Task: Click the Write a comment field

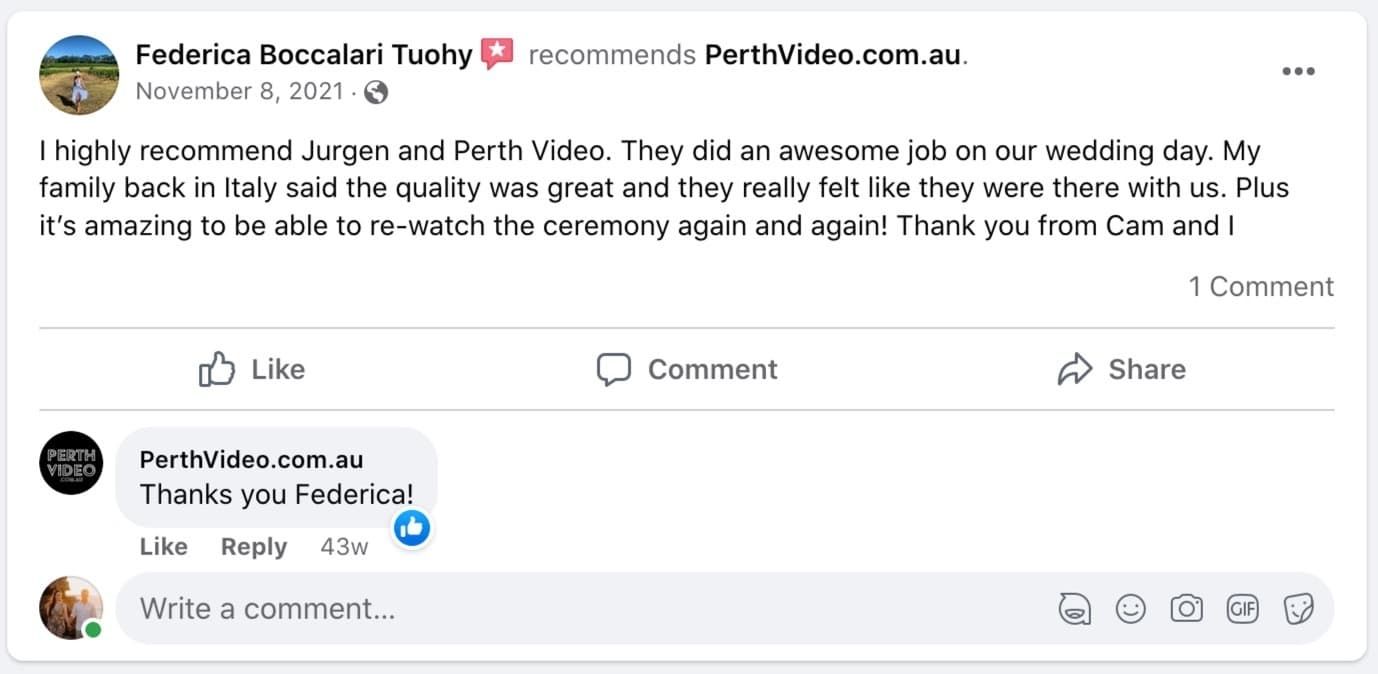Action: [x=580, y=608]
